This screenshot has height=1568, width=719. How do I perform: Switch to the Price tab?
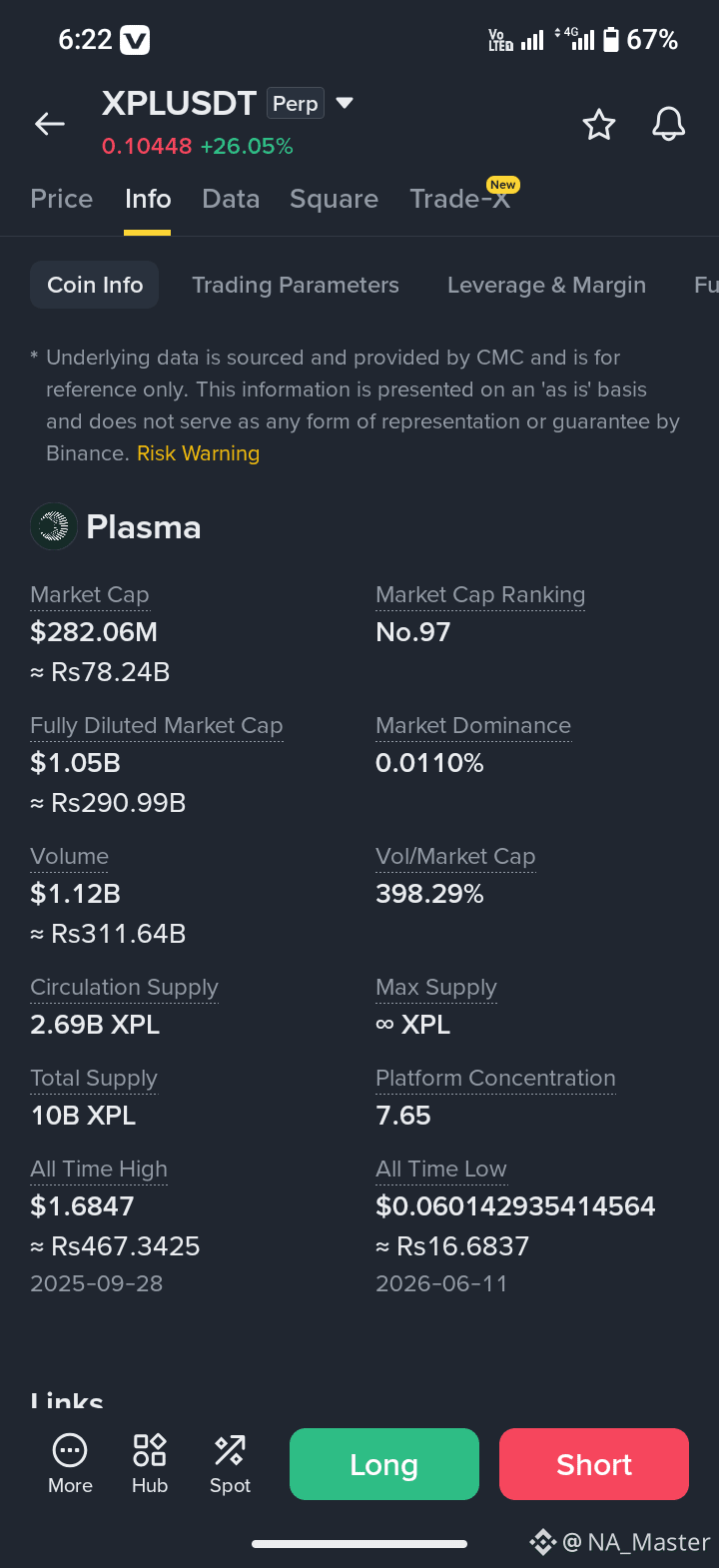pyautogui.click(x=62, y=199)
